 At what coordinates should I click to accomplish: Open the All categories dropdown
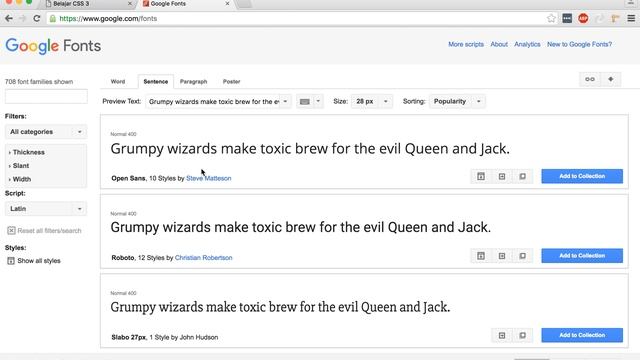[46, 132]
